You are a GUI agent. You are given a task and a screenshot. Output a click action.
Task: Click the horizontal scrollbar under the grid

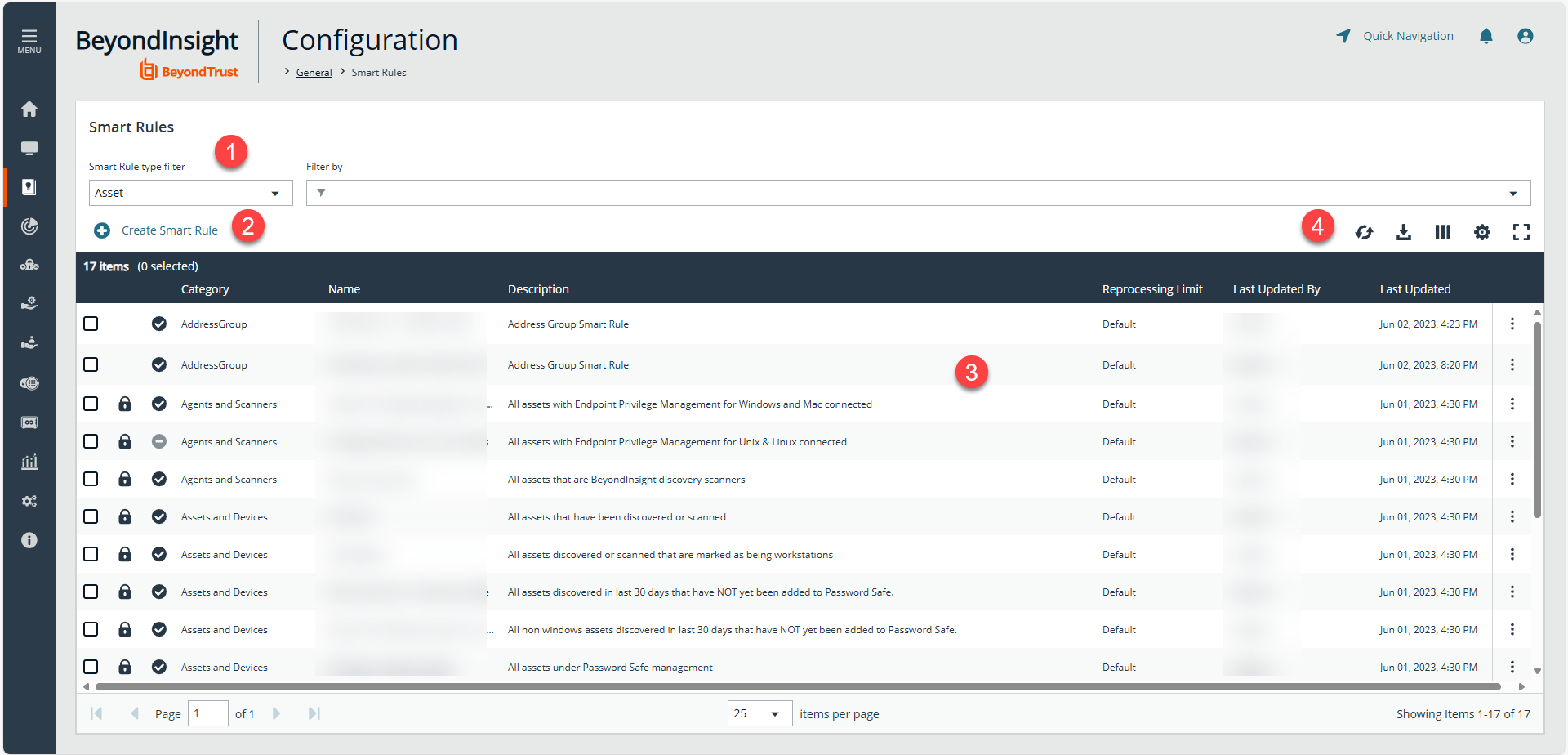click(x=798, y=686)
